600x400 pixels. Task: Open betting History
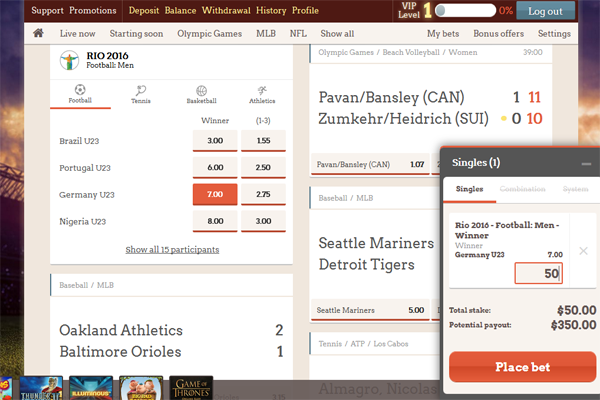tap(271, 10)
